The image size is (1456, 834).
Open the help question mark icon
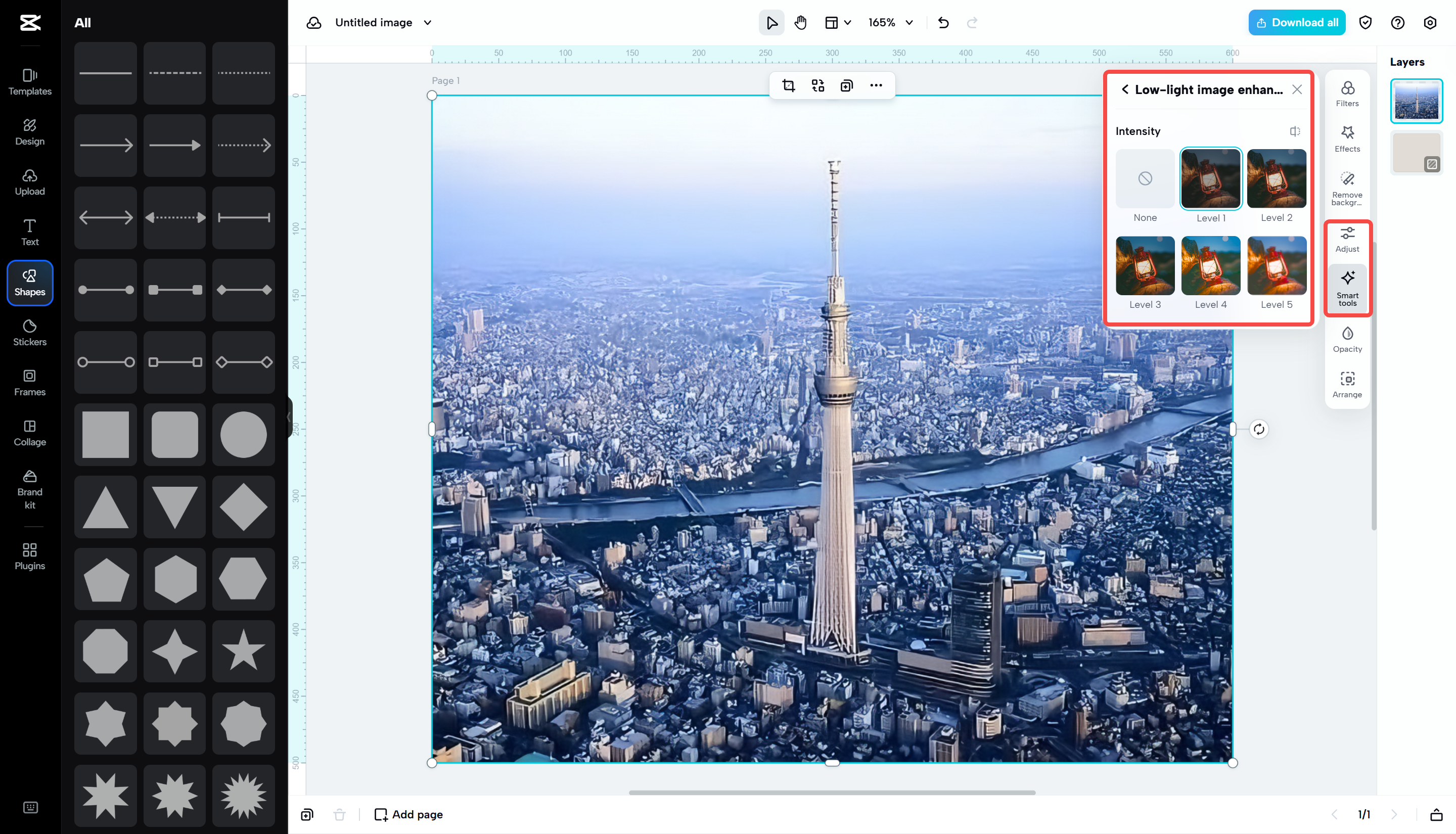click(1397, 23)
